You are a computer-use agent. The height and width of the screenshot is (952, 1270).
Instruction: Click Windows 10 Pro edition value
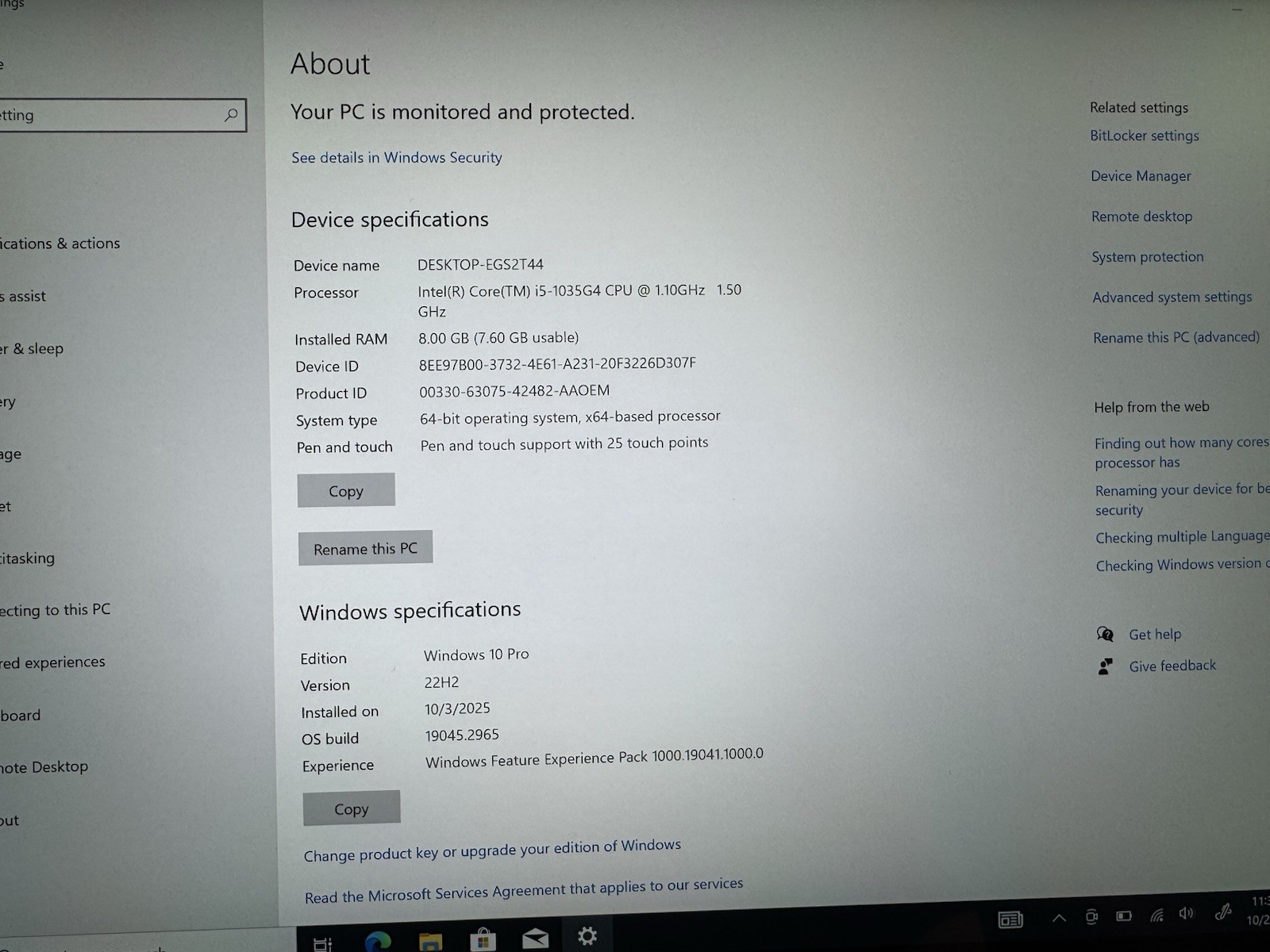(x=476, y=655)
